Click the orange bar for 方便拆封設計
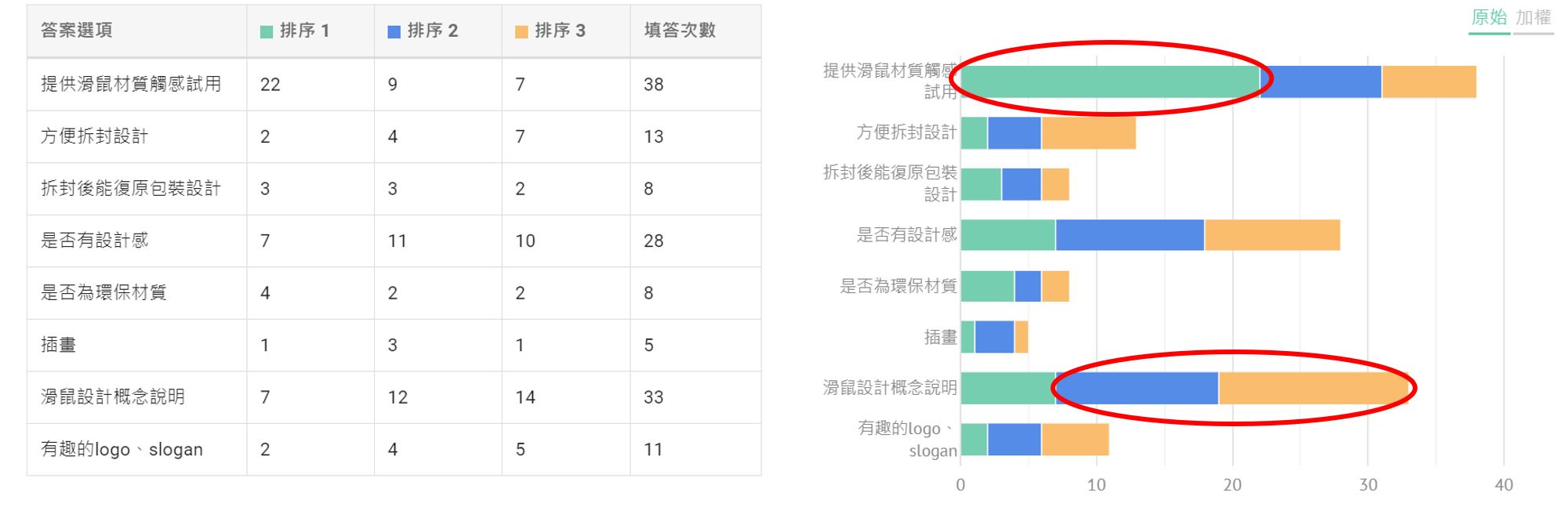The width and height of the screenshot is (1568, 507). 1088,133
